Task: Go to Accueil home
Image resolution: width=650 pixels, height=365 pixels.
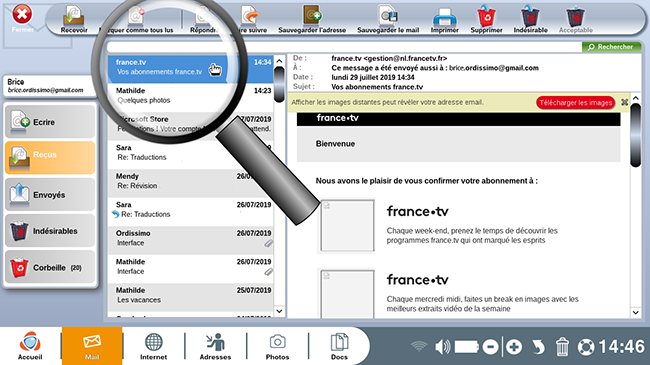Action: point(30,346)
